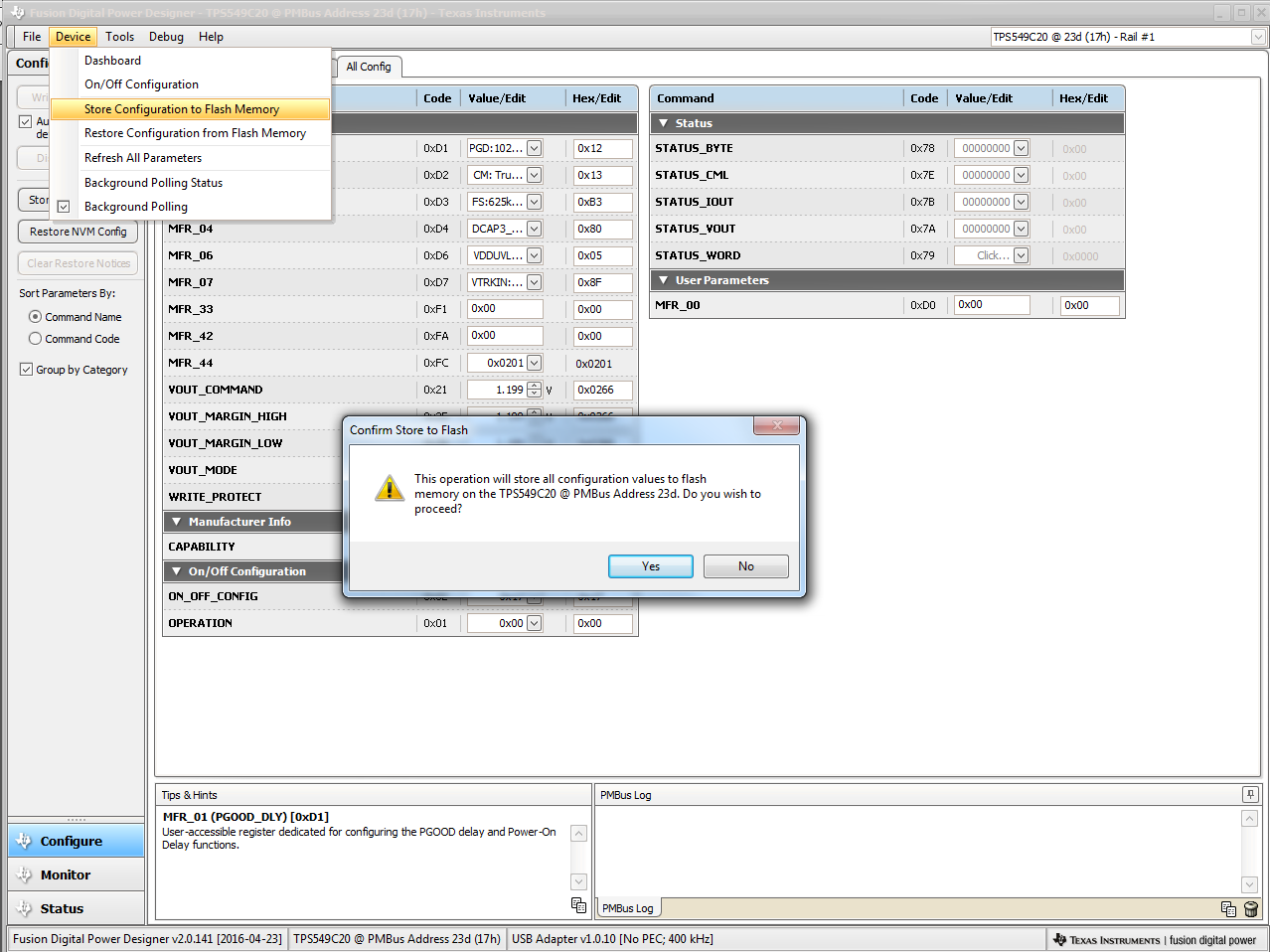Viewport: 1270px width, 952px height.
Task: Increment the VOUT_COMMAND voltage value
Action: coord(535,386)
